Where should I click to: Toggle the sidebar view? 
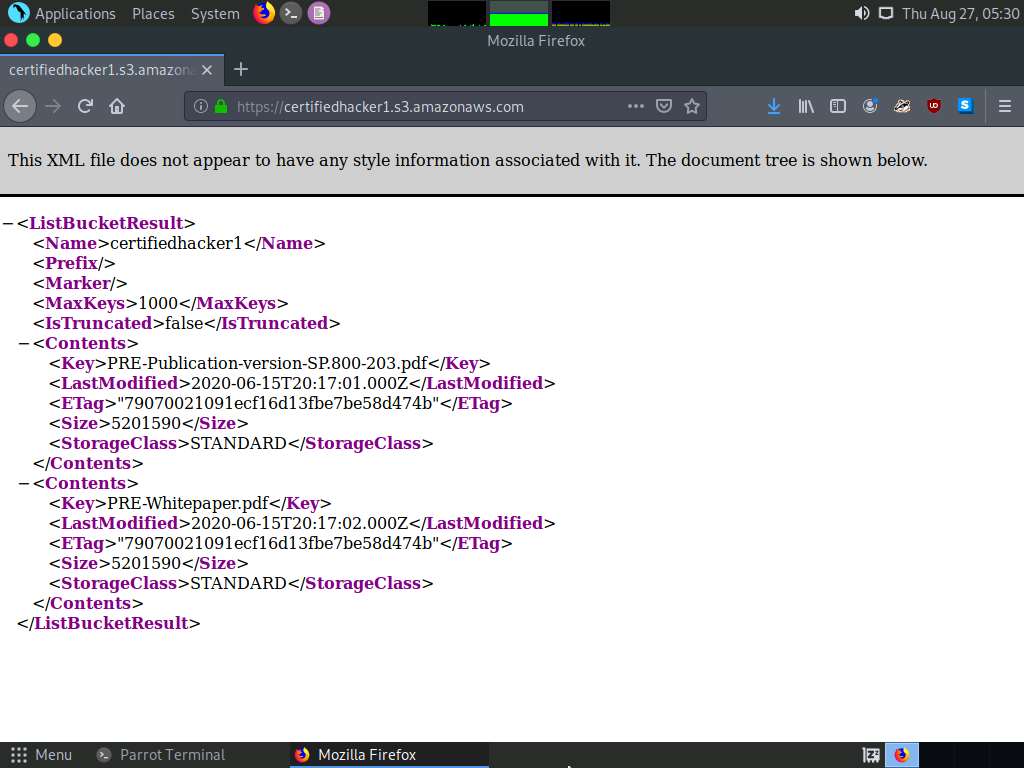click(838, 106)
